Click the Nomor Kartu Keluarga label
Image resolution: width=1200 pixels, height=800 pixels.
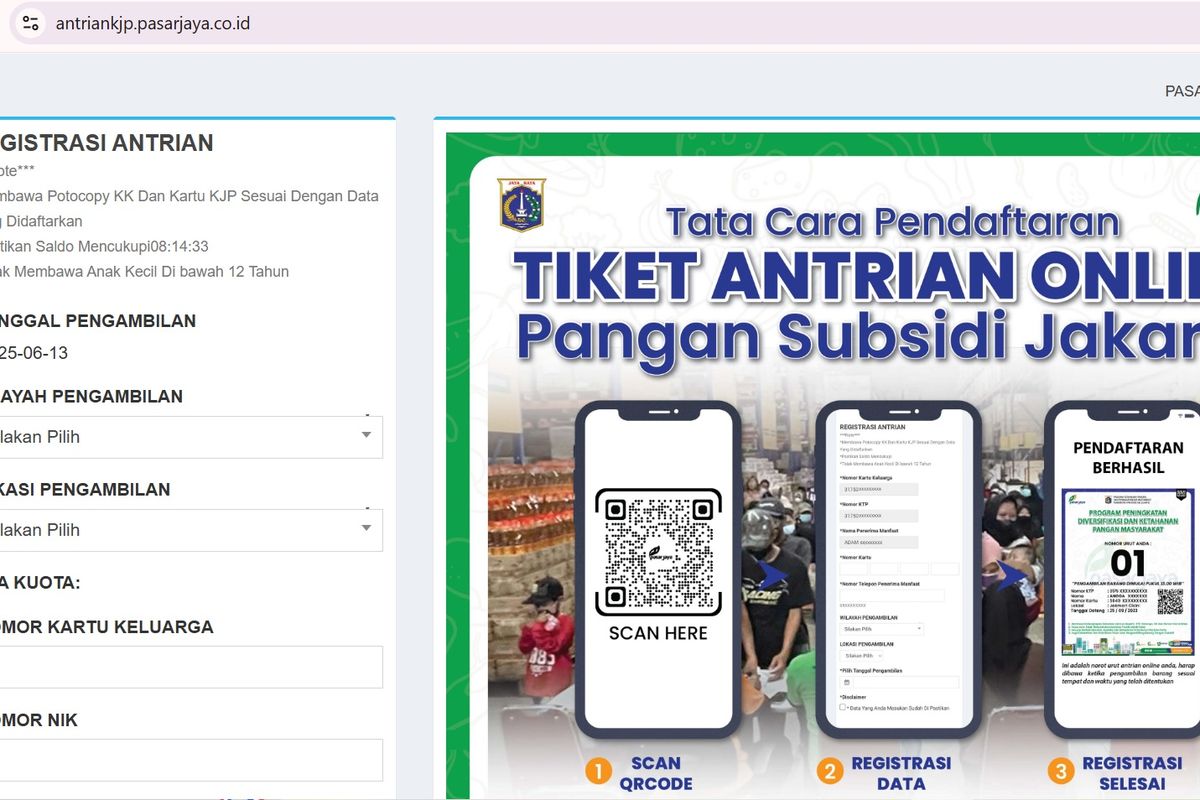107,627
